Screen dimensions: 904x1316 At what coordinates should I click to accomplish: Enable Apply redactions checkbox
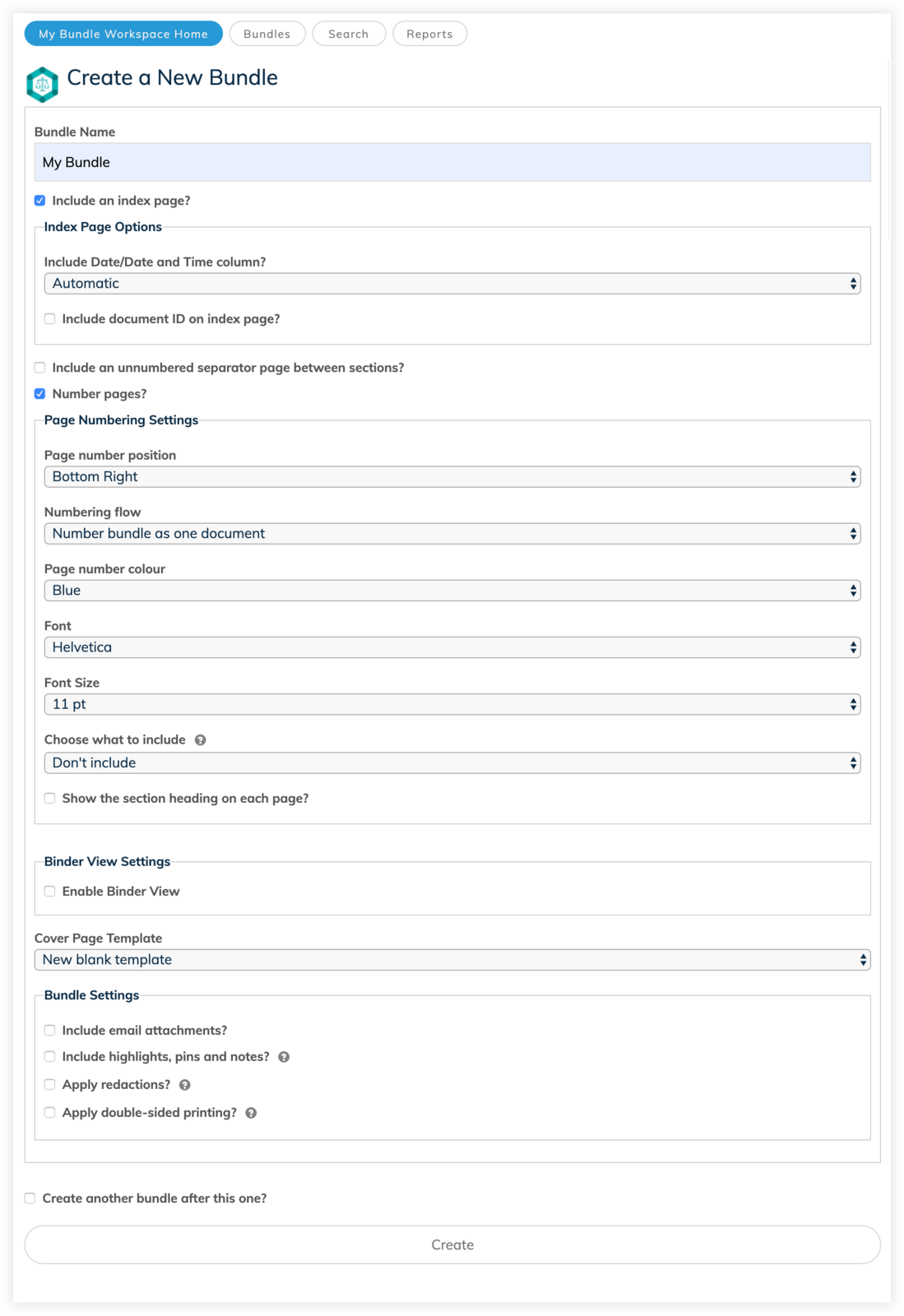tap(49, 1085)
